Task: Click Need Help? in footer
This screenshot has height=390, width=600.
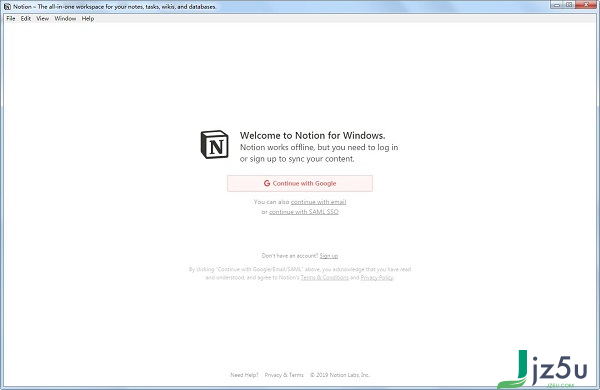Action: 244,375
